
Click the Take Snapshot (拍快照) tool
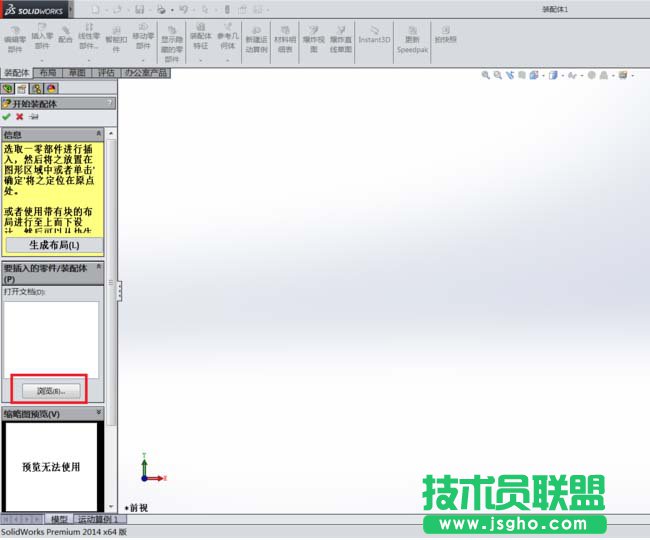click(x=445, y=35)
